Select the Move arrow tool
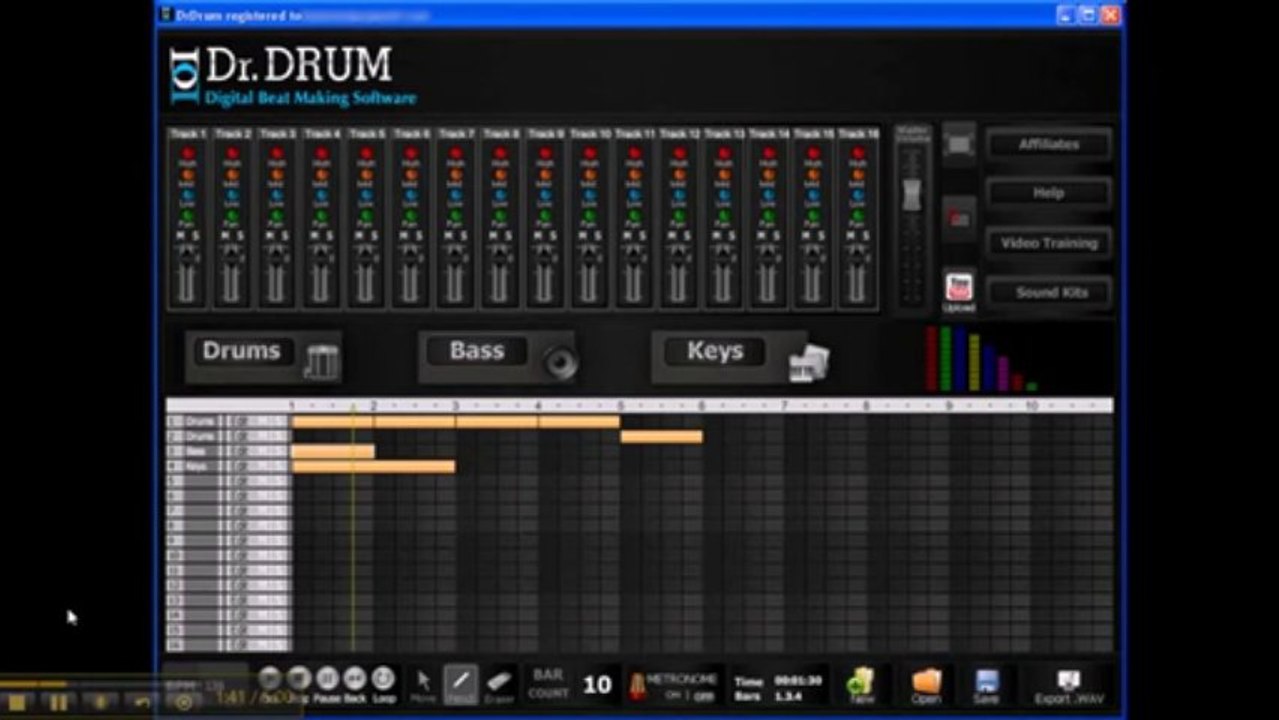 (424, 683)
